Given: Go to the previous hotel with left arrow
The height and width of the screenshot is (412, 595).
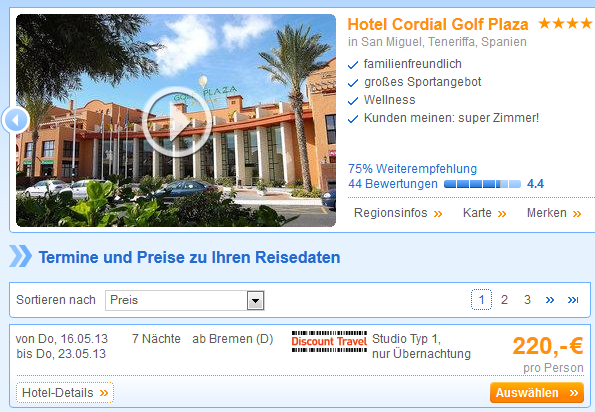Looking at the screenshot, I should pos(16,120).
